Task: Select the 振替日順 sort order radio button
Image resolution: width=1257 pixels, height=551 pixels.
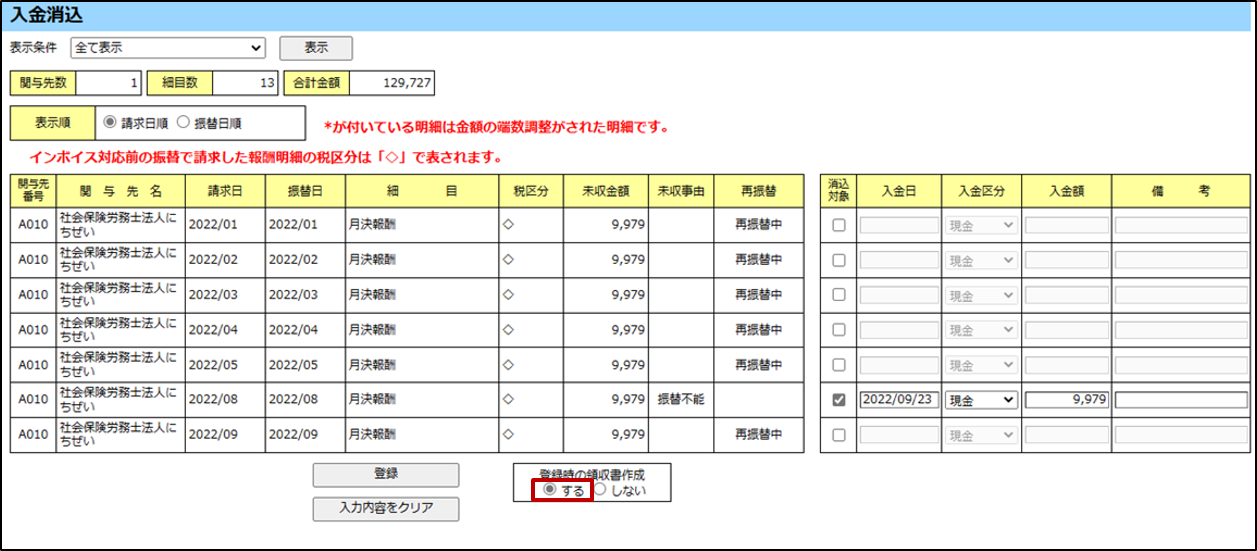Action: 182,123
